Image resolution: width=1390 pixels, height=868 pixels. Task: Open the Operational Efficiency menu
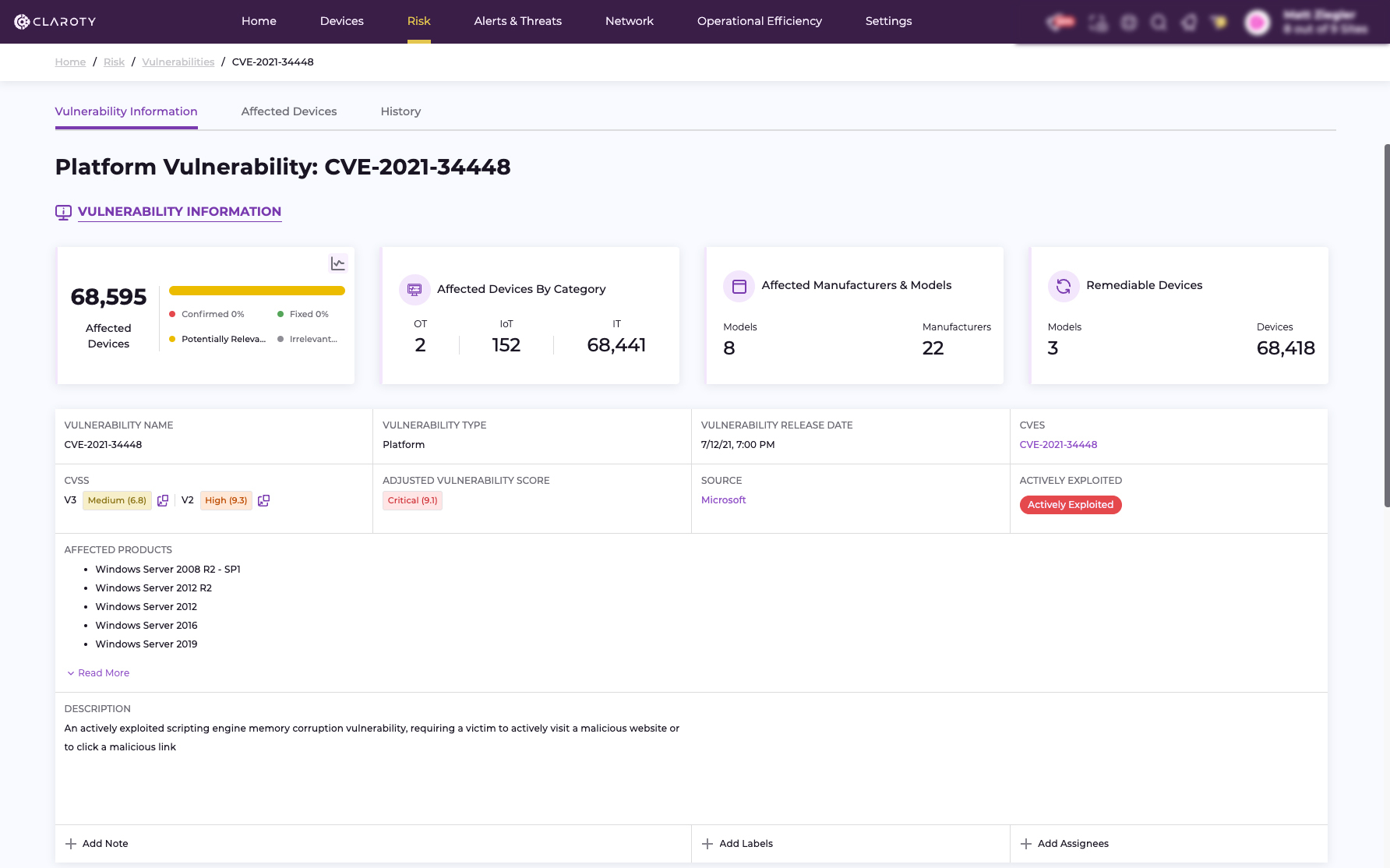tap(760, 21)
